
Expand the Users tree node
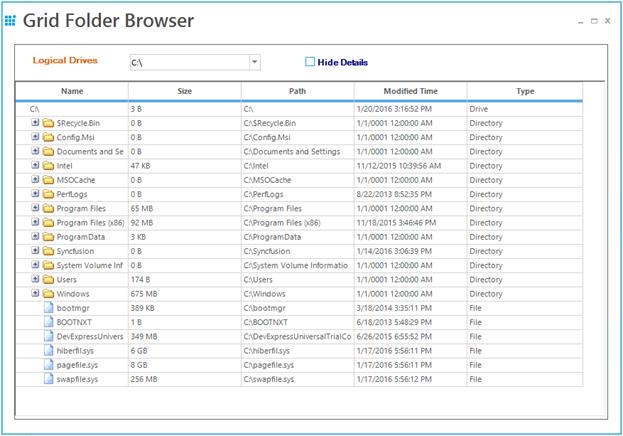pos(35,279)
